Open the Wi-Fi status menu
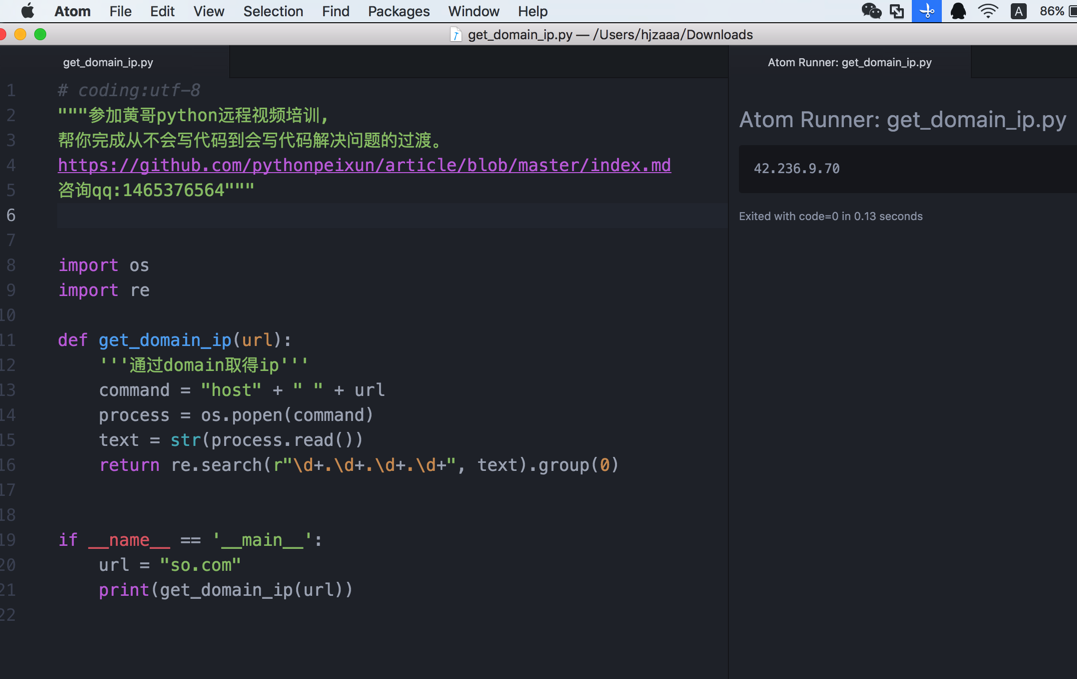This screenshot has width=1077, height=679. click(x=988, y=11)
